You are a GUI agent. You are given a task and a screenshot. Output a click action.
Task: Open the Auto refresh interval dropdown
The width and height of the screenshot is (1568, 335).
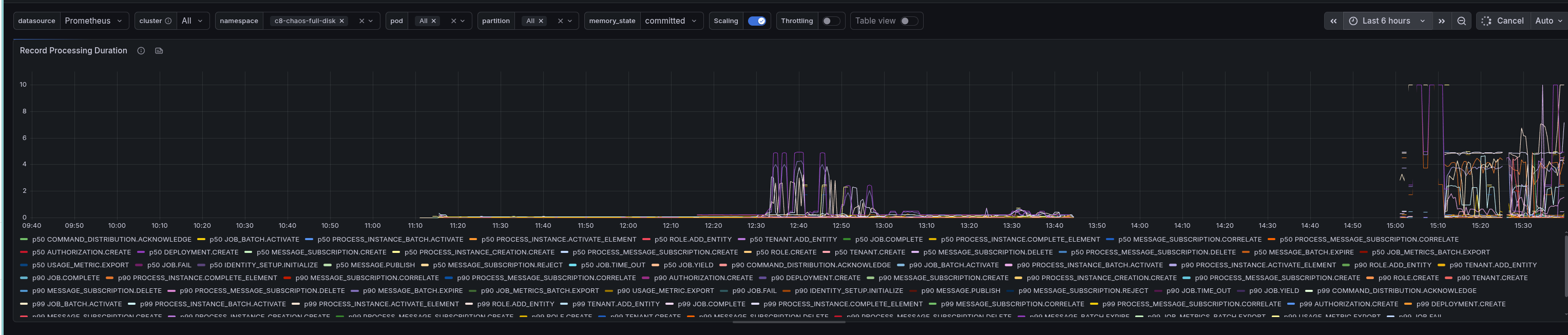(1548, 21)
